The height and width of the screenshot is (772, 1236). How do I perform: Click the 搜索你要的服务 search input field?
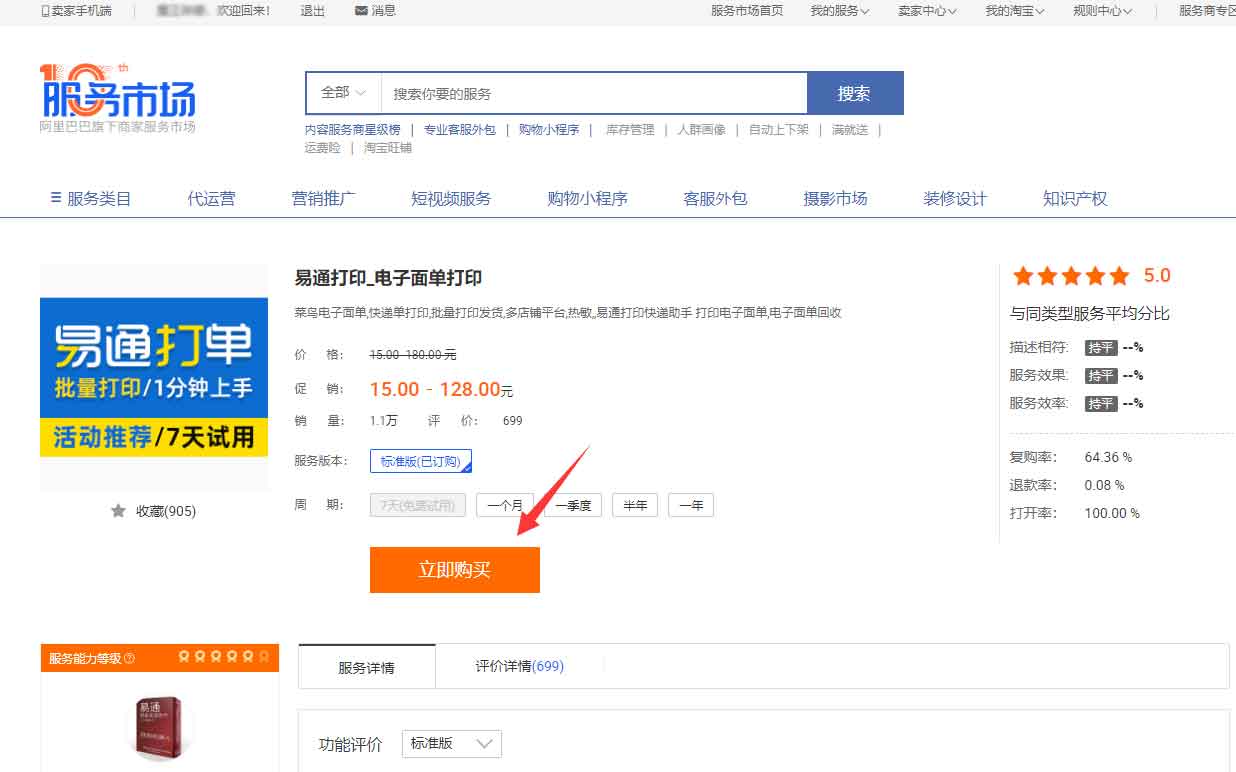pyautogui.click(x=594, y=93)
